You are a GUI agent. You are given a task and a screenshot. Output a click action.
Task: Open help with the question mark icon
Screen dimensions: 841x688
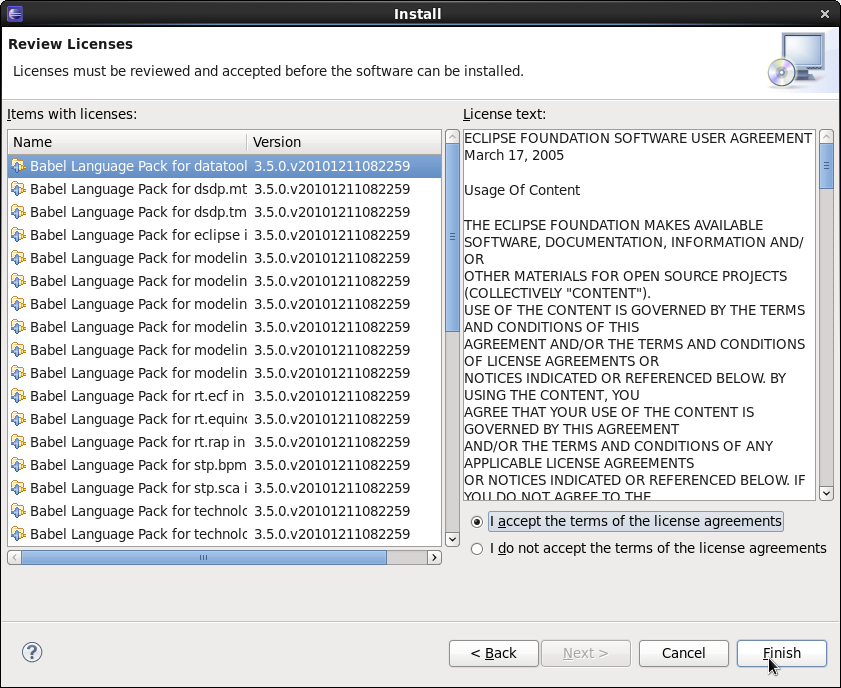click(x=32, y=652)
